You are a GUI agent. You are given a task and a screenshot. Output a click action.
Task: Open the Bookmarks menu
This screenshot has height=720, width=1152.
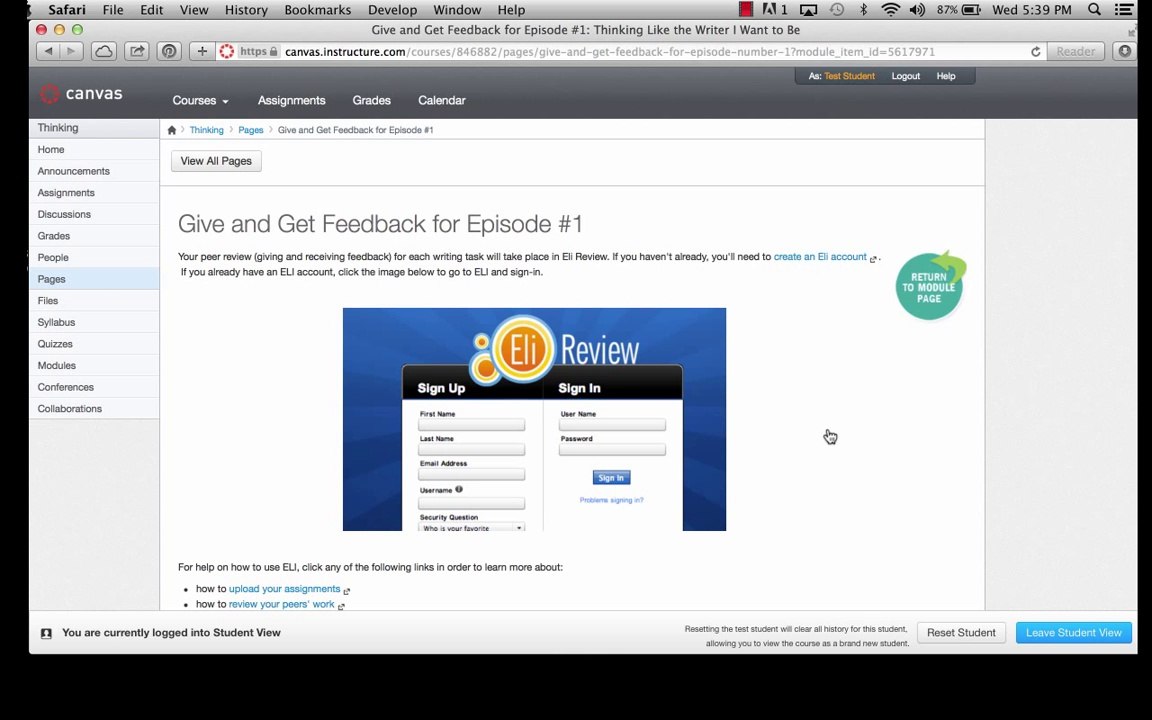(317, 10)
